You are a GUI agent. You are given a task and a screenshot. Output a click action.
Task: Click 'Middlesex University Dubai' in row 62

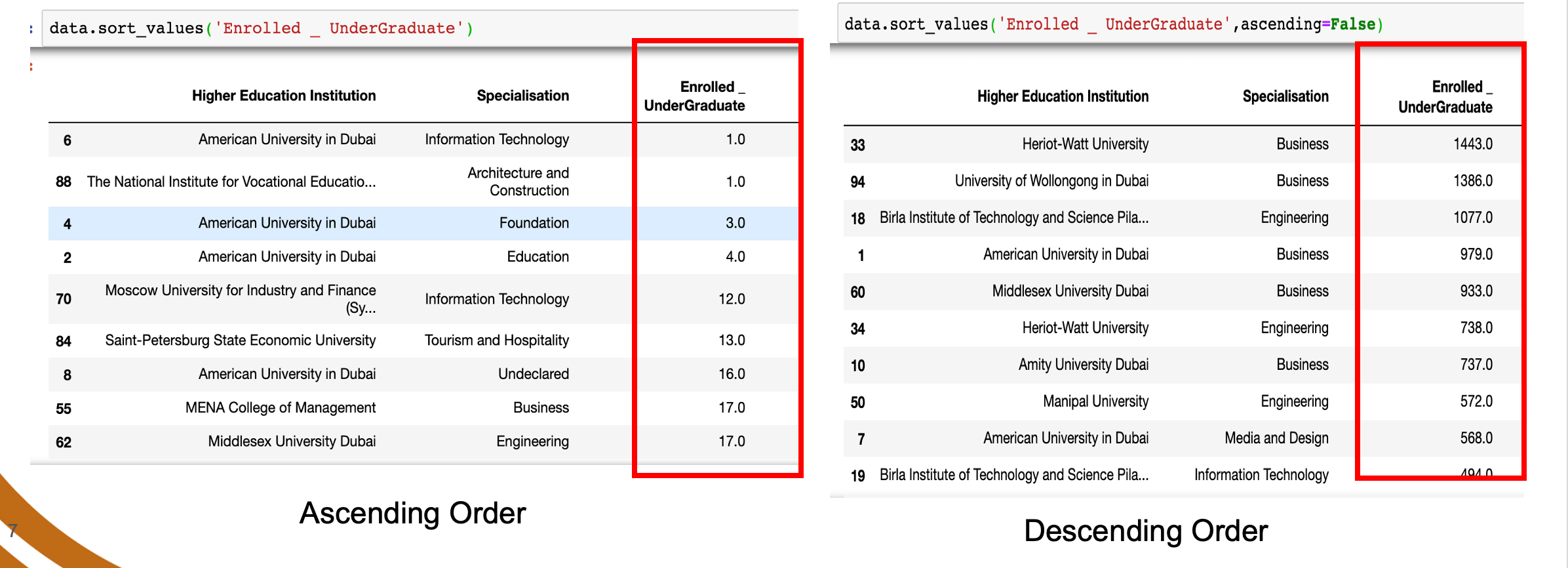pyautogui.click(x=292, y=441)
